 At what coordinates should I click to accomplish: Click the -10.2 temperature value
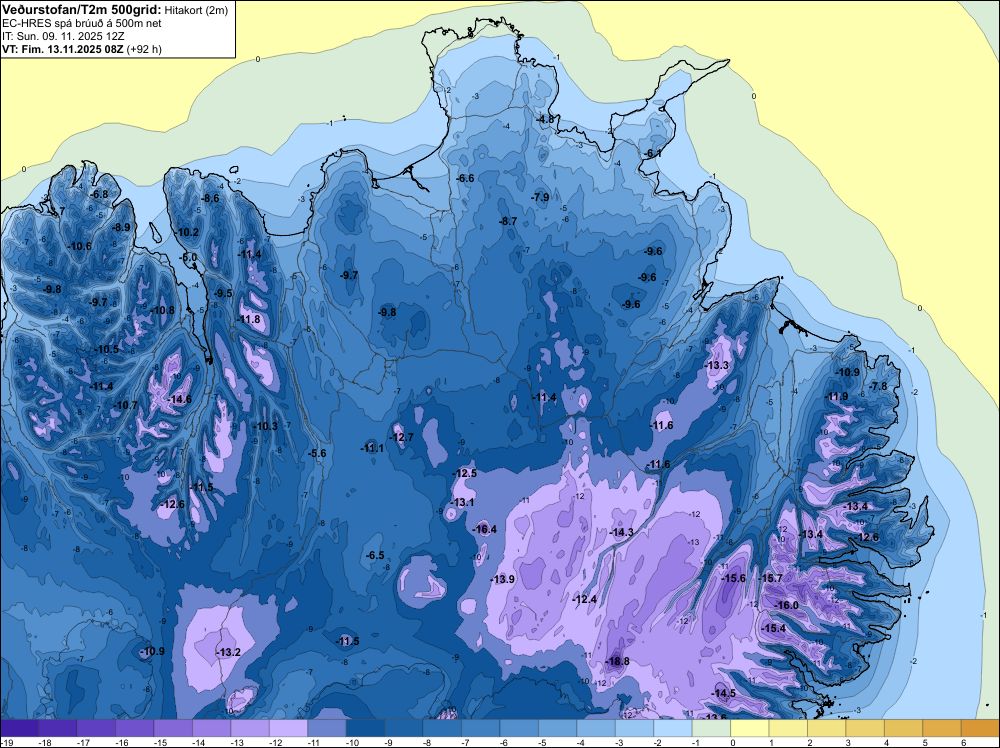pos(187,232)
